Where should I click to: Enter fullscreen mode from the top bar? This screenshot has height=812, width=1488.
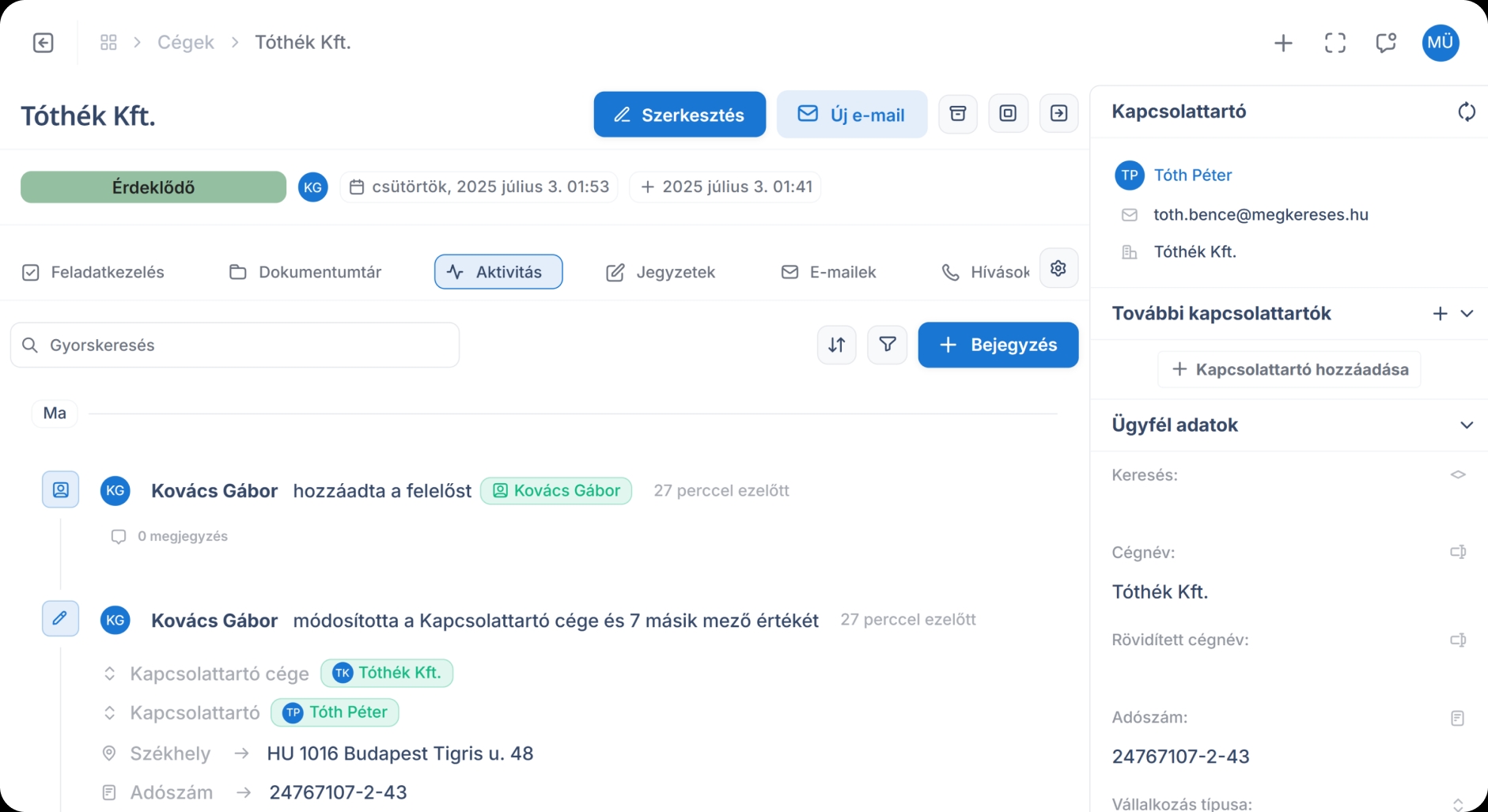[1335, 43]
